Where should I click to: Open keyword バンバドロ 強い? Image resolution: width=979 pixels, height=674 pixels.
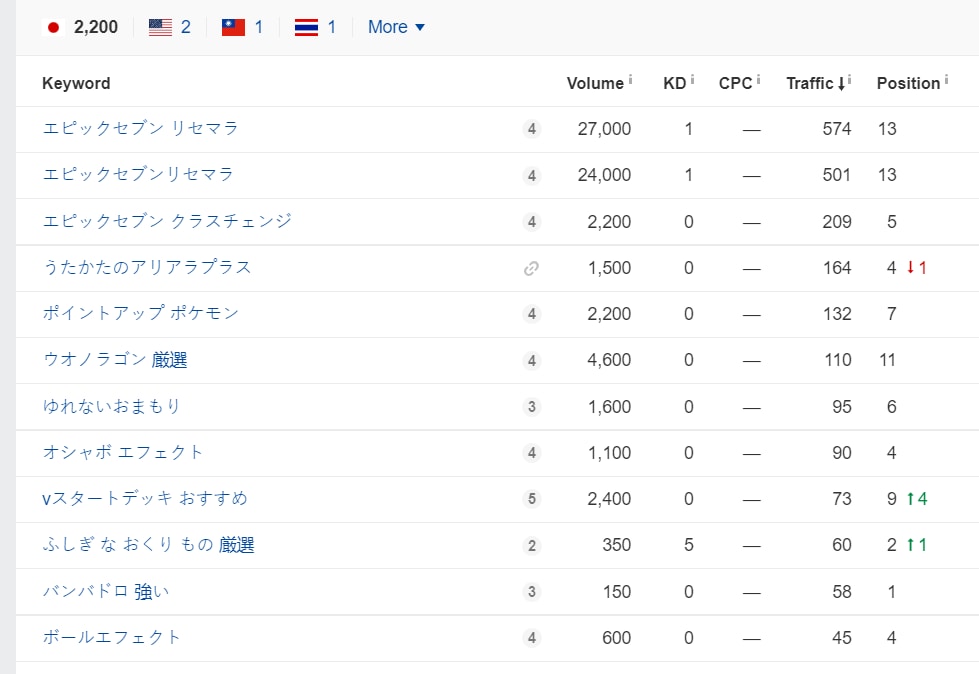coord(106,591)
